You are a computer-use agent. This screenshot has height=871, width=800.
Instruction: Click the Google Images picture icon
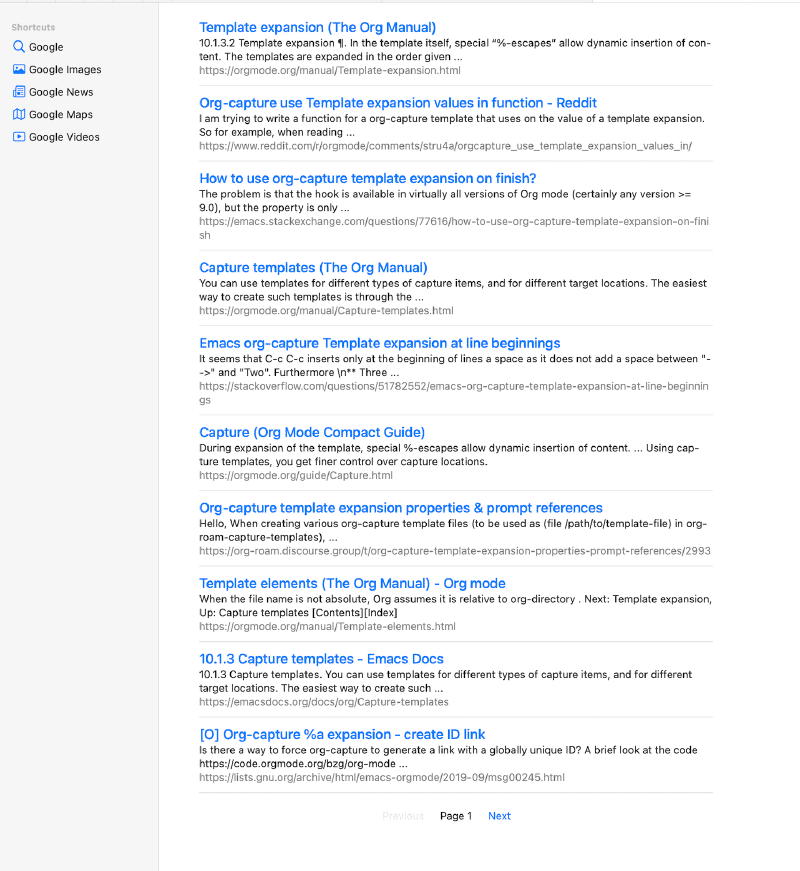pos(19,70)
